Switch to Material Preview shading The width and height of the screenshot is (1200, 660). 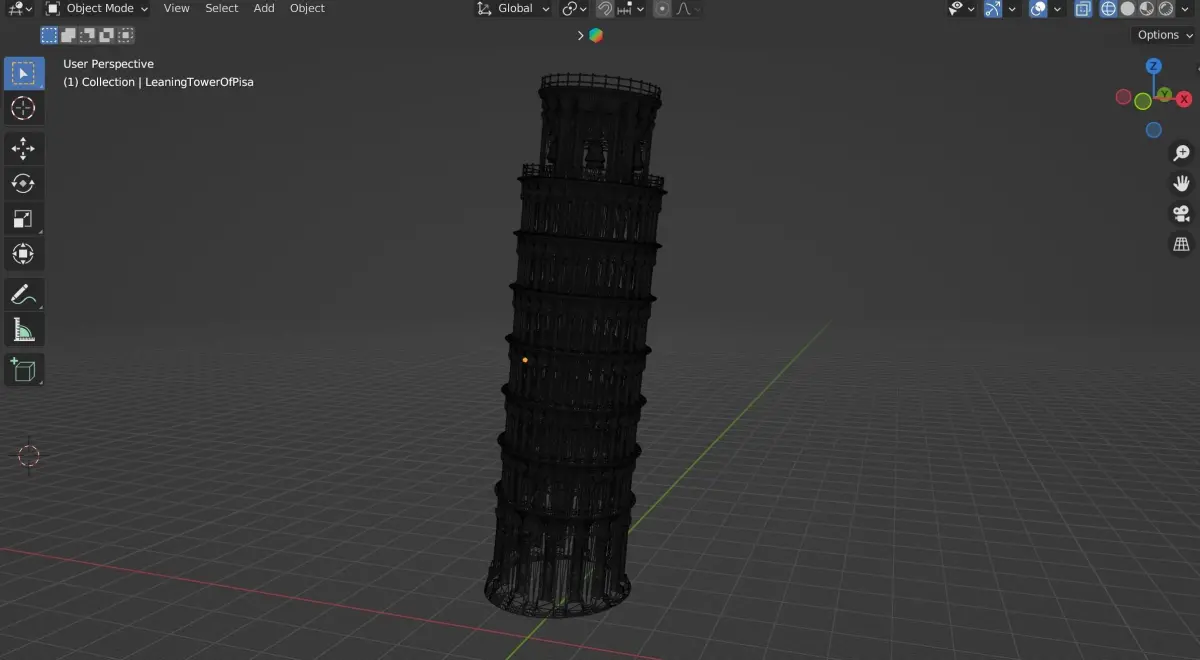1147,9
